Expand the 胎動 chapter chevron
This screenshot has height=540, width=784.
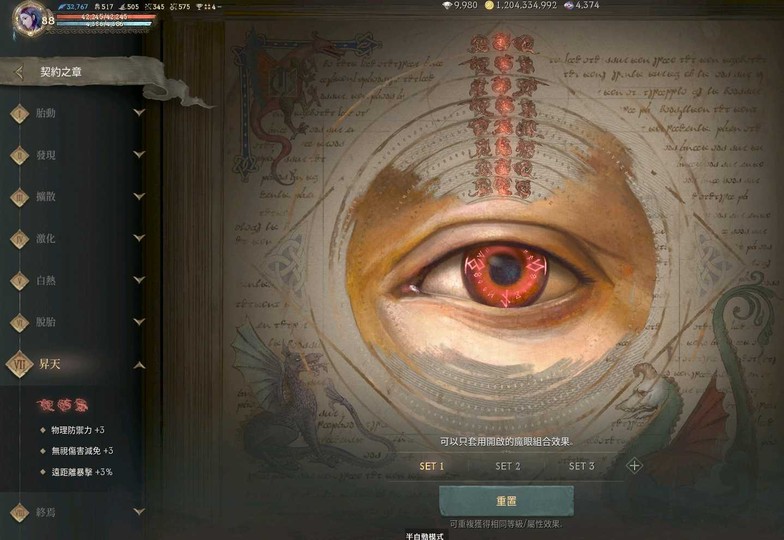139,113
